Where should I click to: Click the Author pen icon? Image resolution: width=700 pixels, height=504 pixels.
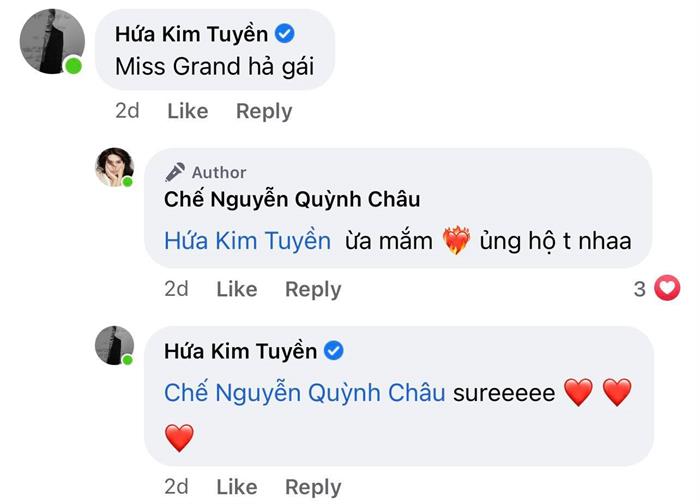pos(174,172)
